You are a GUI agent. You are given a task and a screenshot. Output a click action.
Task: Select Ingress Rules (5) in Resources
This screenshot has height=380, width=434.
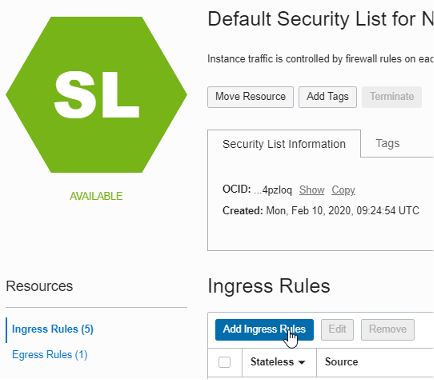pyautogui.click(x=53, y=329)
